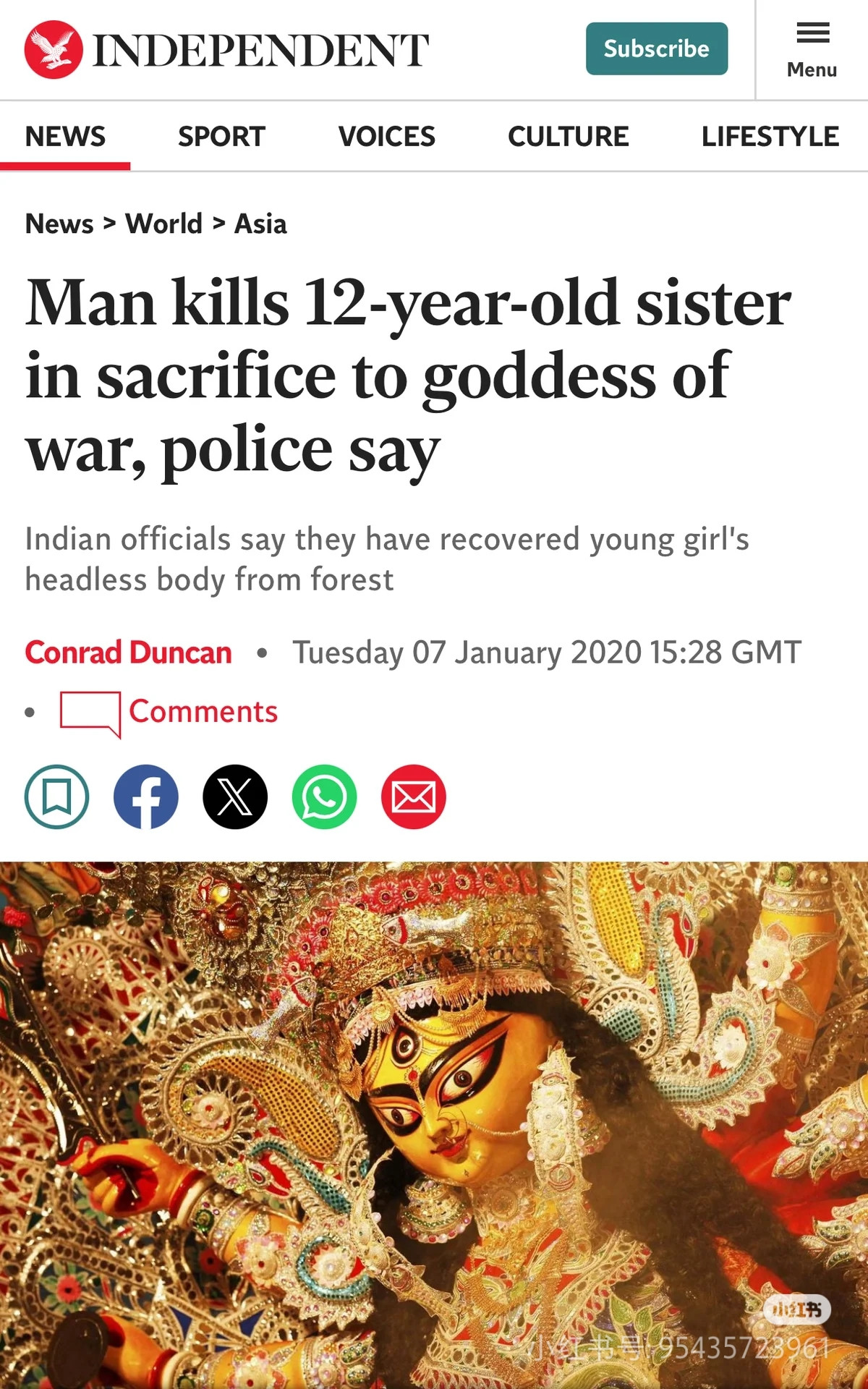
Task: Share the article by email icon
Action: click(x=414, y=797)
